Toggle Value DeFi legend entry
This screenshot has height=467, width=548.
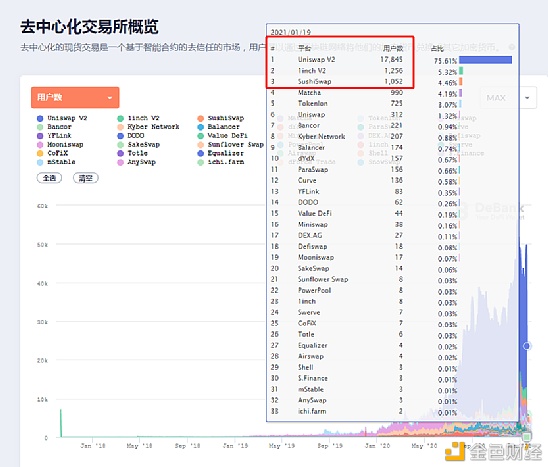[x=222, y=135]
